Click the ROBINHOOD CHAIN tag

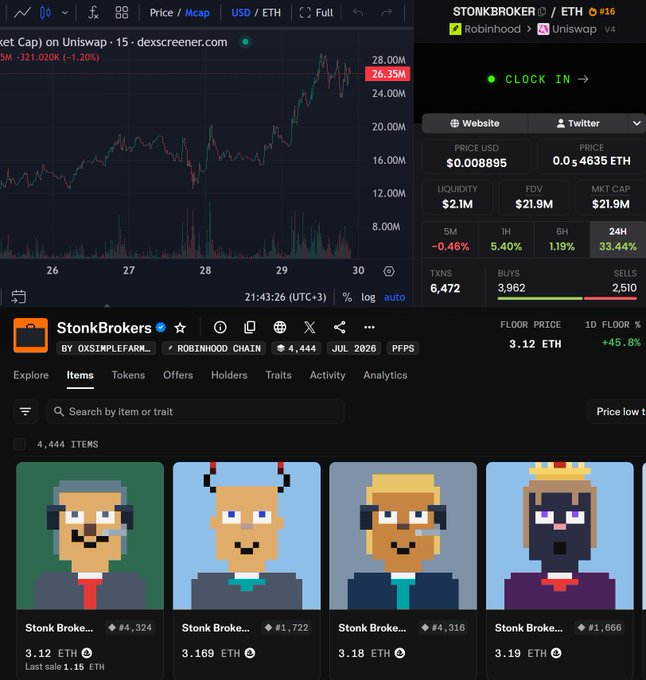coord(214,348)
